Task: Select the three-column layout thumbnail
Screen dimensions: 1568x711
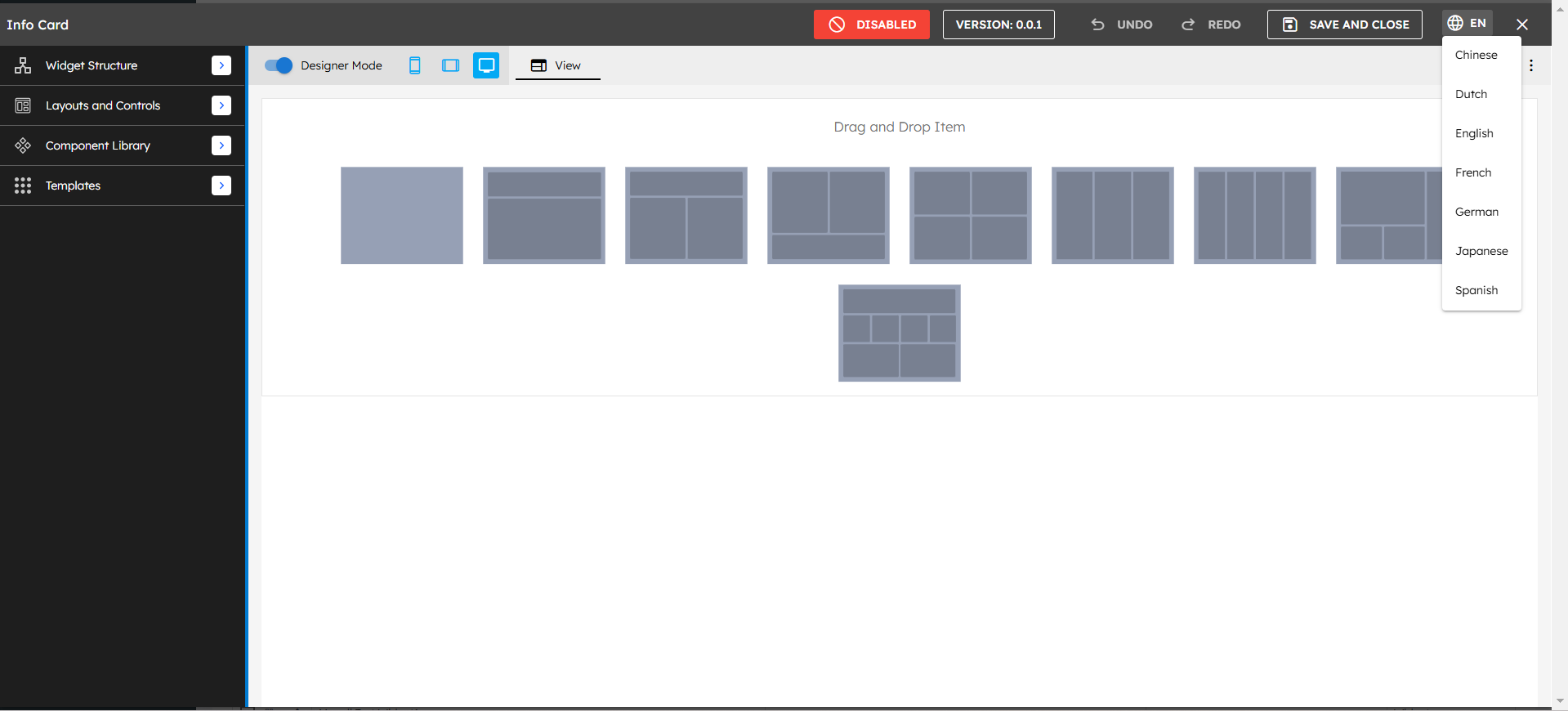Action: point(1113,216)
